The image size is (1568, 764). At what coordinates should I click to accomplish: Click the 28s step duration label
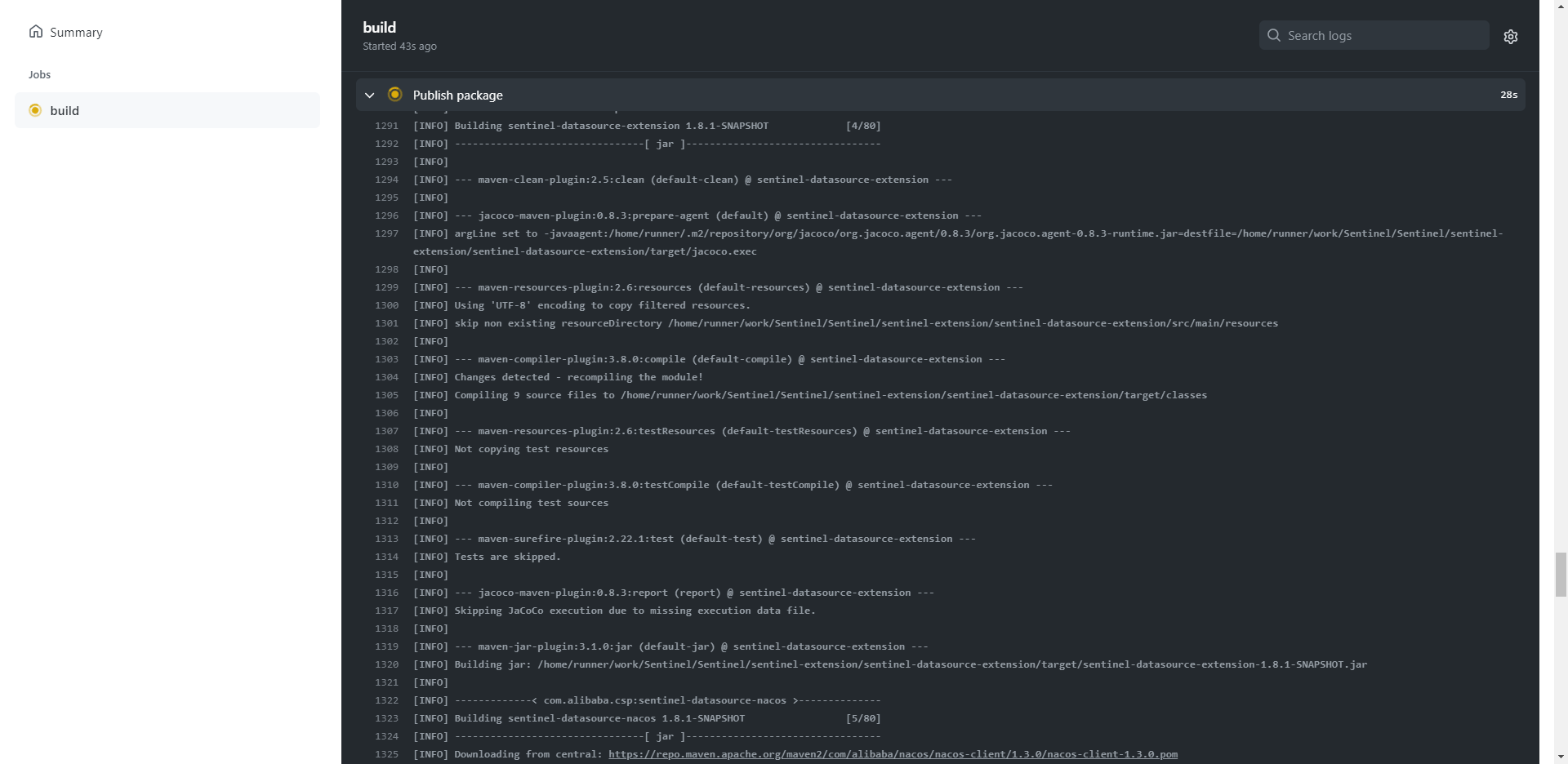(1508, 95)
